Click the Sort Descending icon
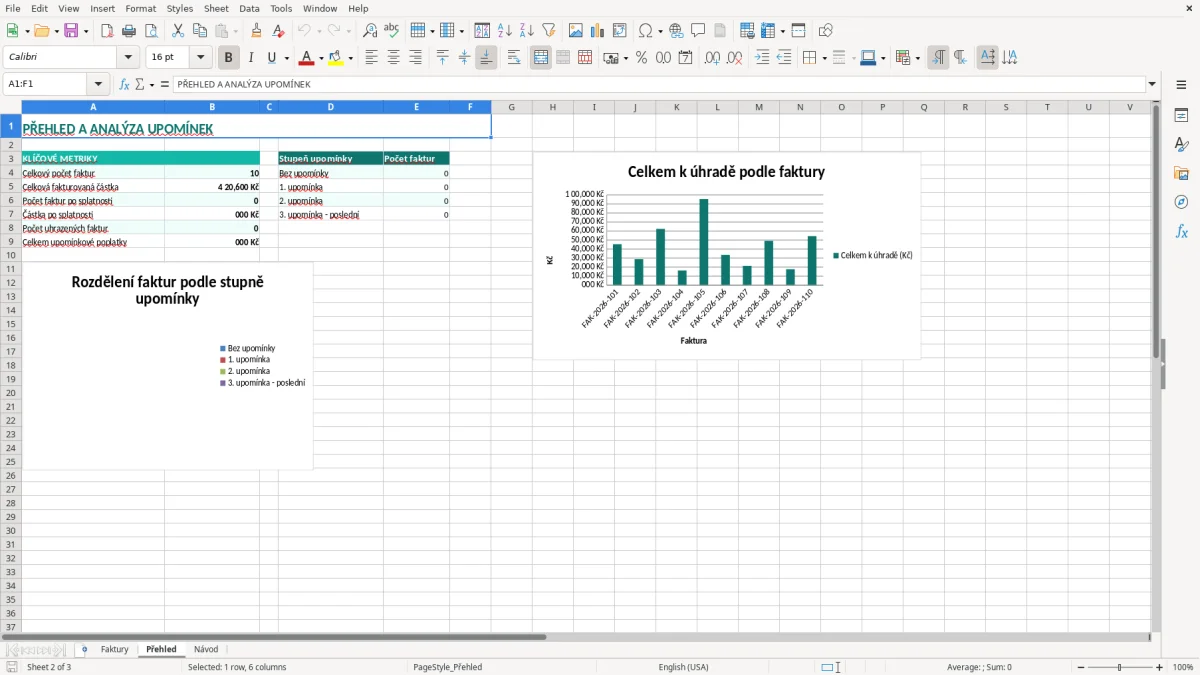 coord(527,31)
